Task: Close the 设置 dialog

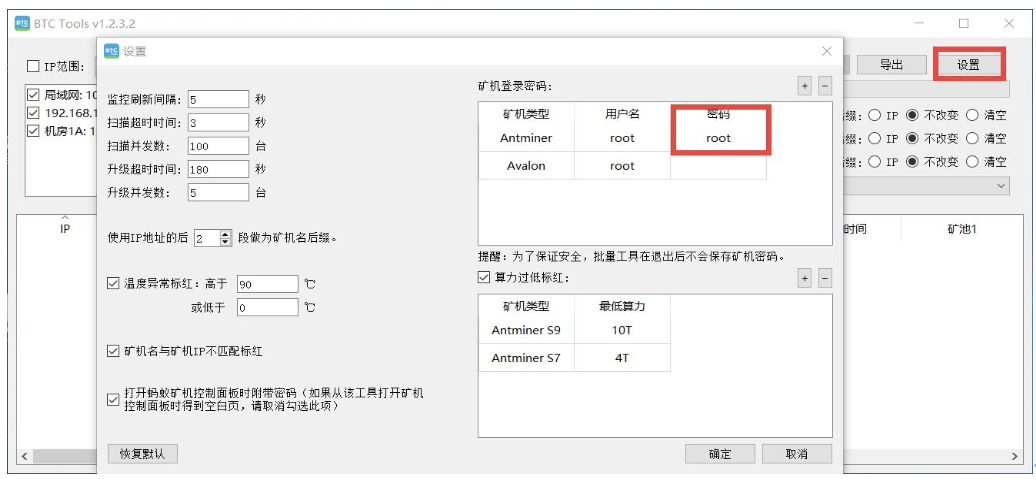Action: 827,51
